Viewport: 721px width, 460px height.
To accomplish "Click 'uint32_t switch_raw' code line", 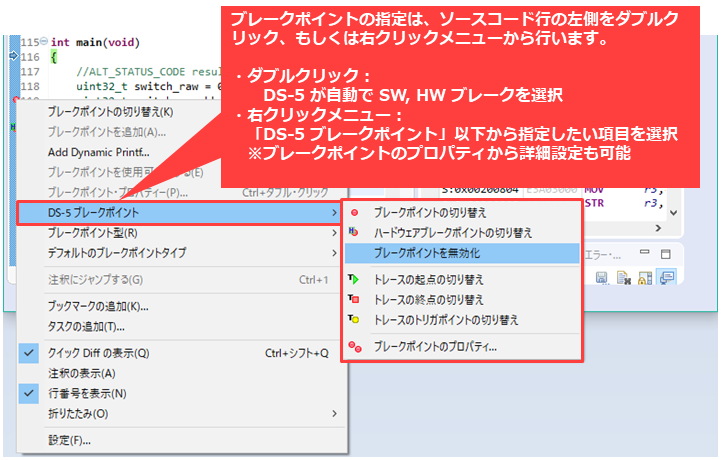I will point(149,86).
